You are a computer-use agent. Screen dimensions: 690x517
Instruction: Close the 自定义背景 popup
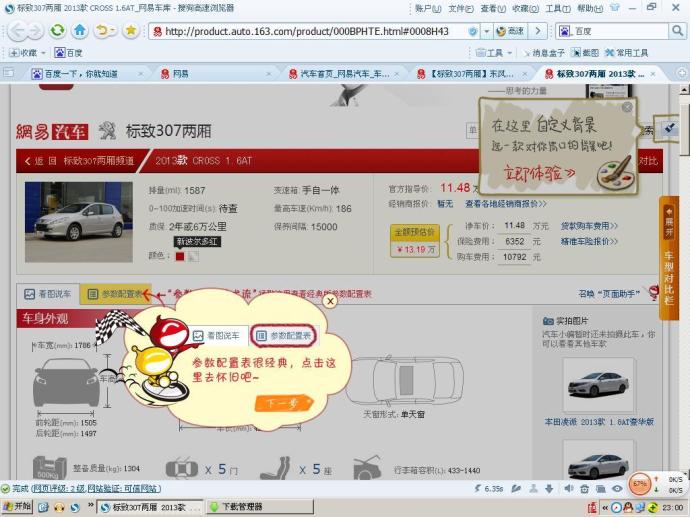pyautogui.click(x=627, y=107)
